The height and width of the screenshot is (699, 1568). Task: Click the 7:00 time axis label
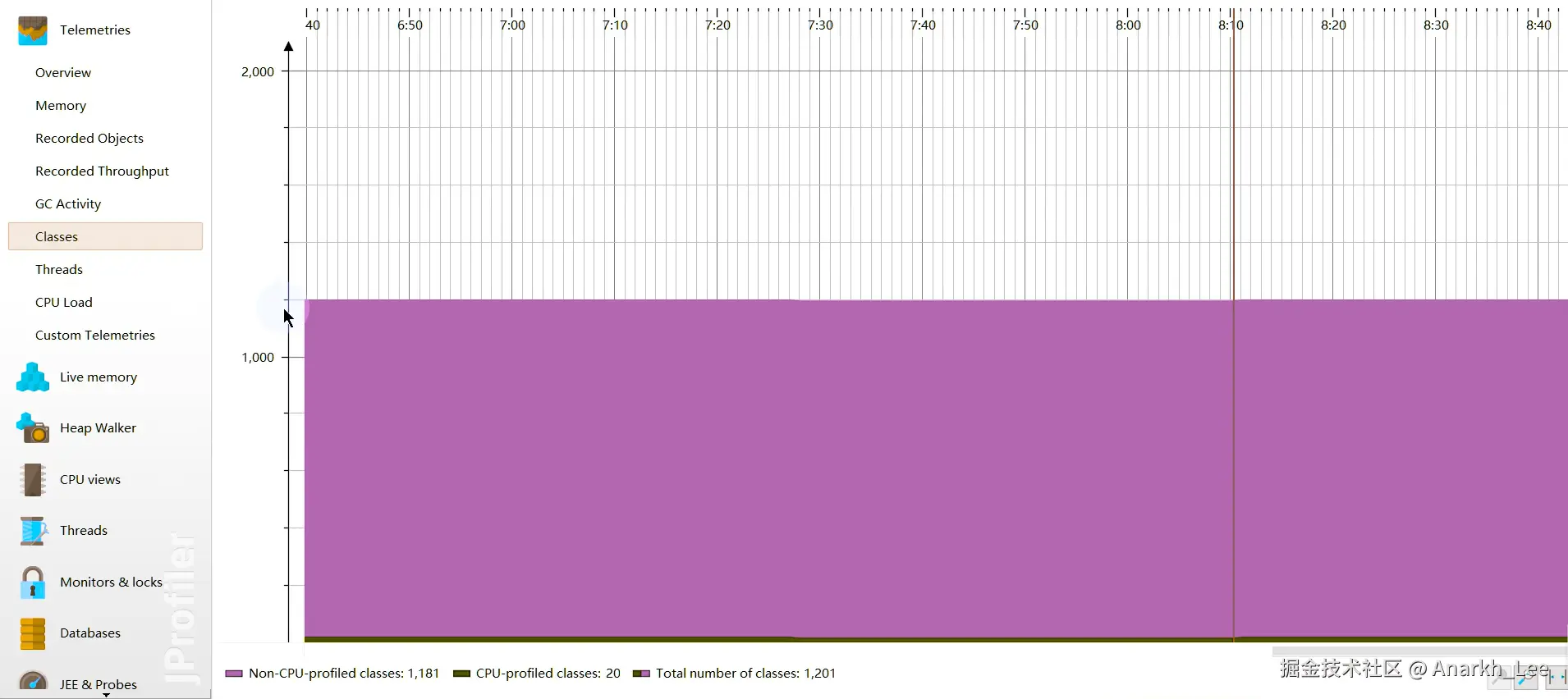512,25
